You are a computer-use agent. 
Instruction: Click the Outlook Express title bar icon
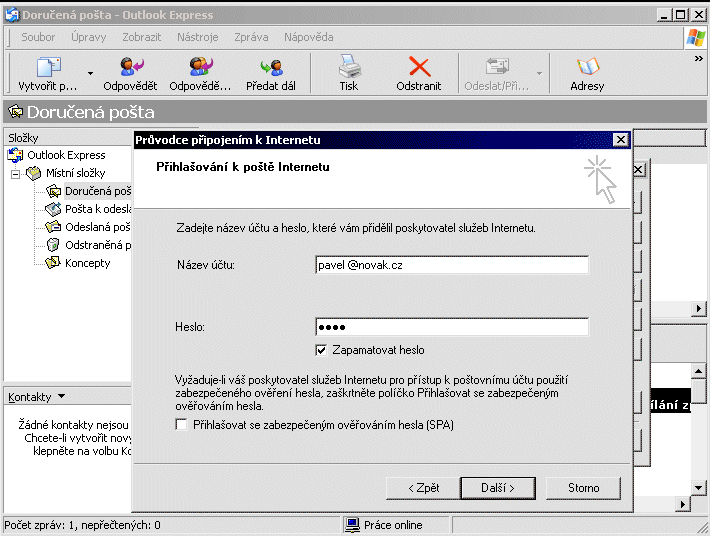coord(12,15)
